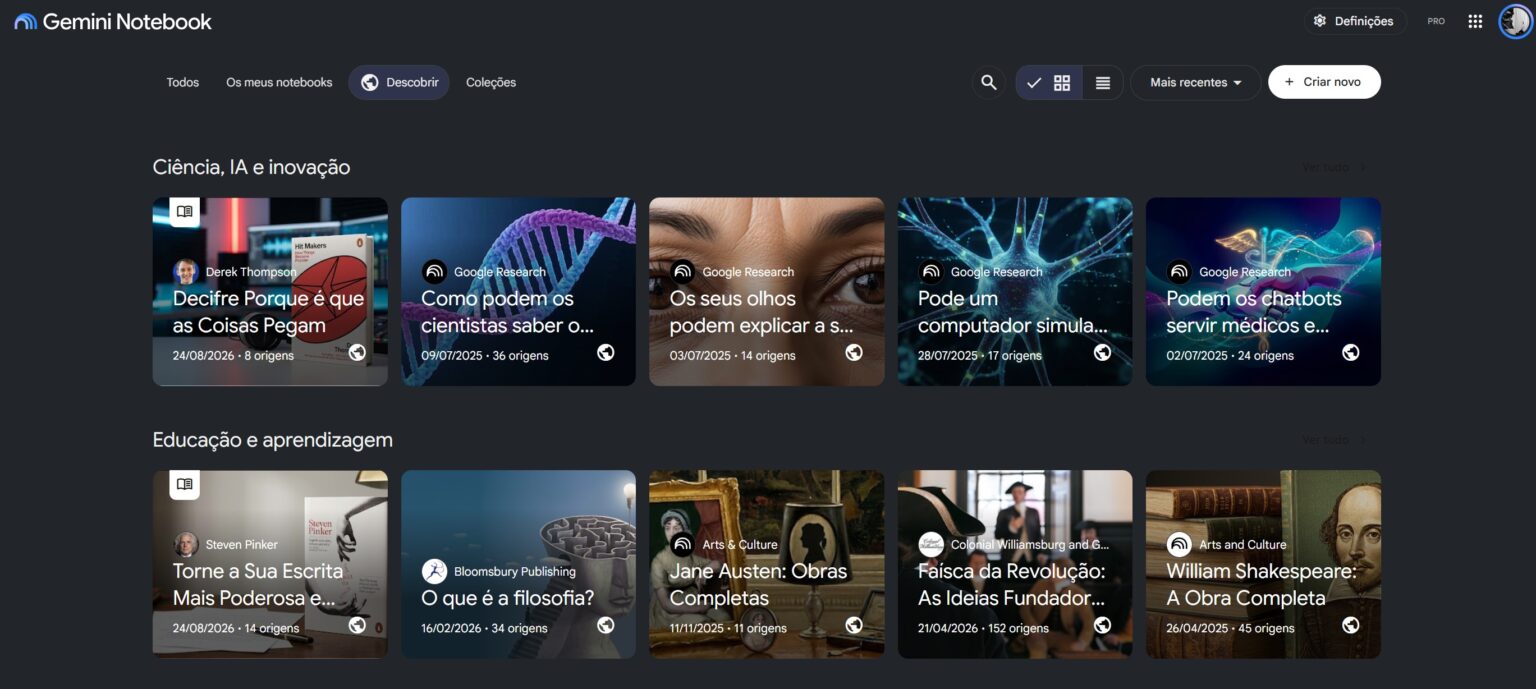Click the Educação e aprendizagem heading
This screenshot has height=689, width=1536.
[x=272, y=440]
